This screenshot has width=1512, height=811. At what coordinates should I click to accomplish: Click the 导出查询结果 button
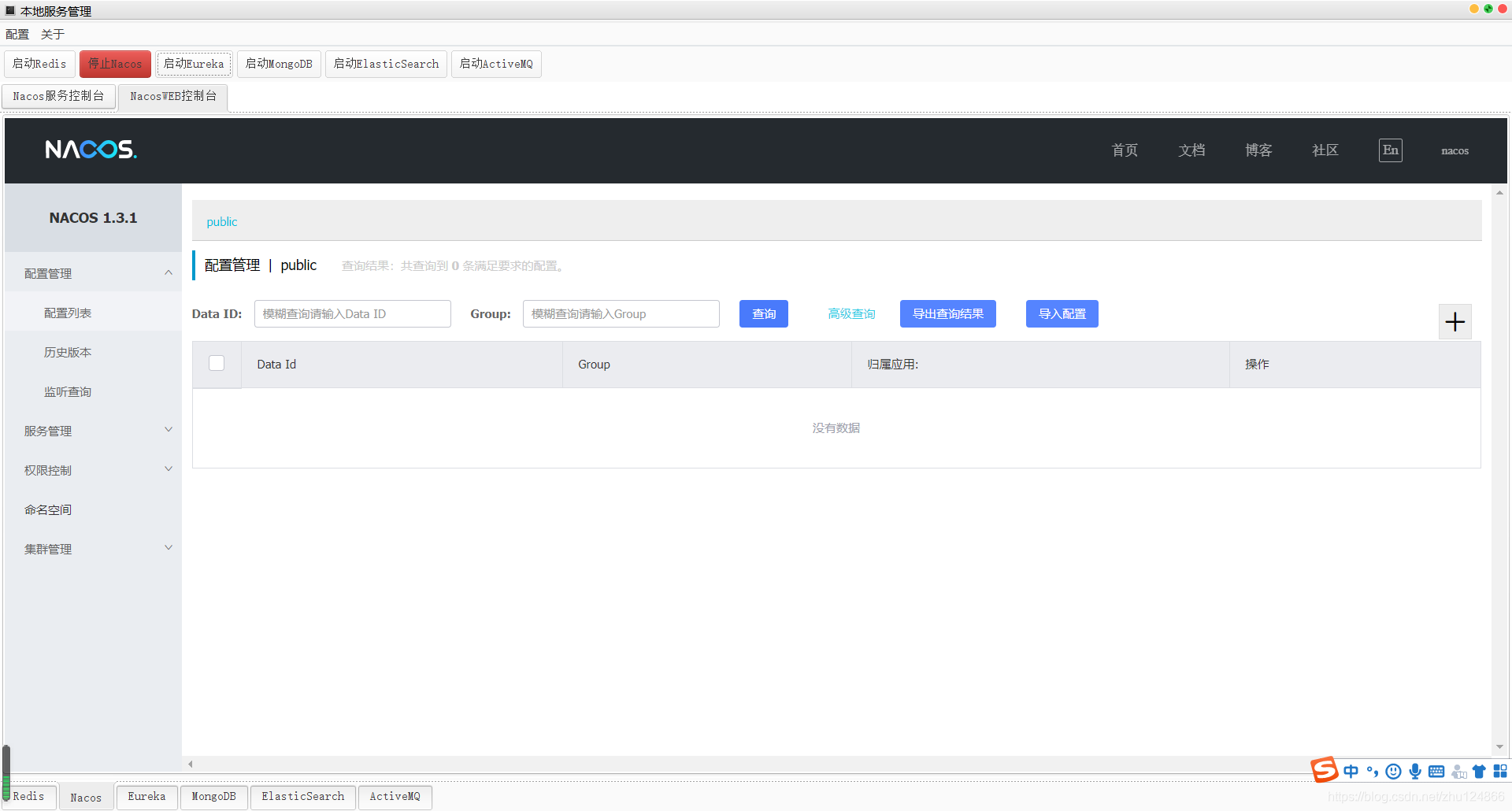point(948,313)
